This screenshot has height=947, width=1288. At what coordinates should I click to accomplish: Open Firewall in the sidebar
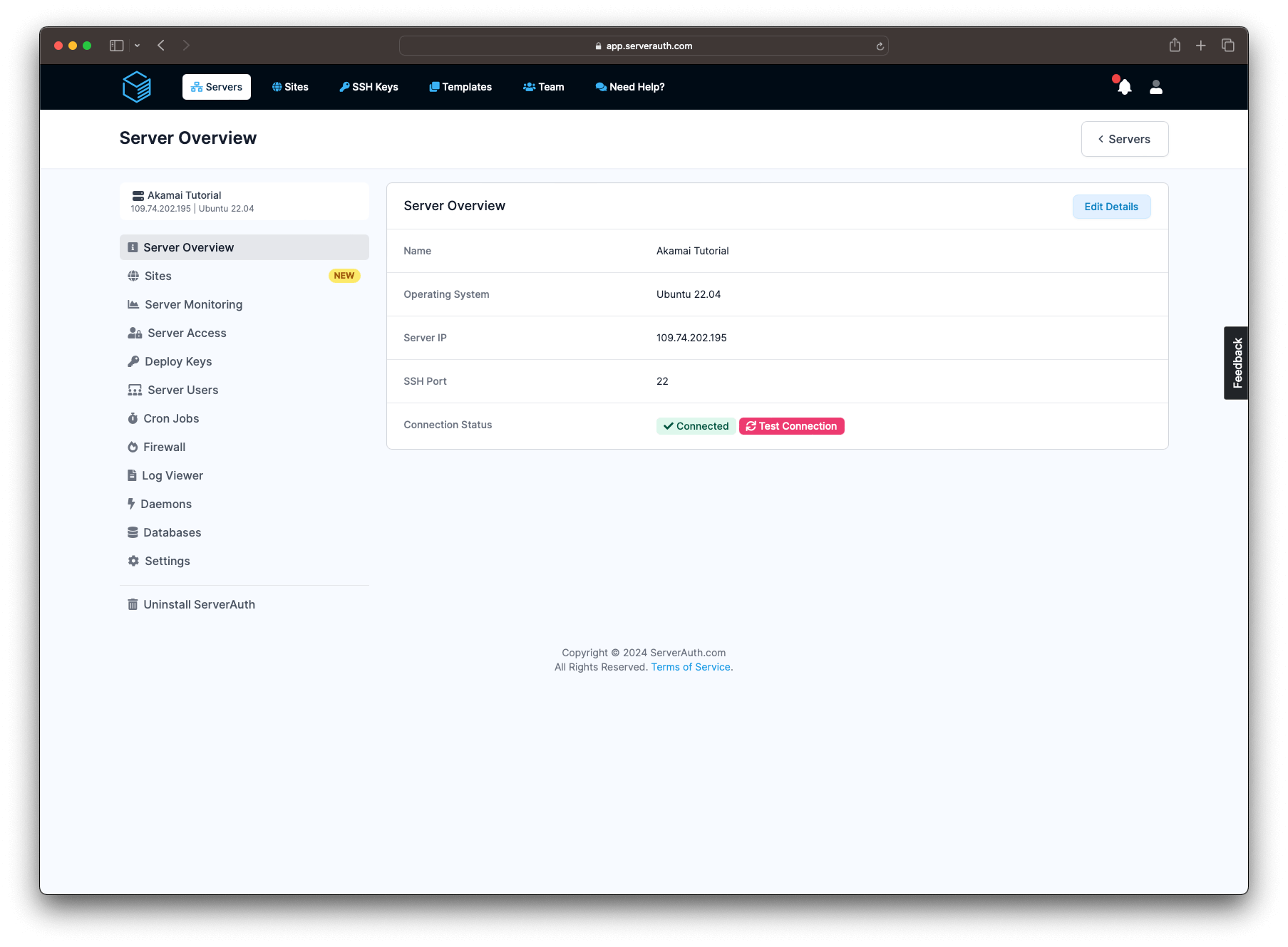pos(244,447)
